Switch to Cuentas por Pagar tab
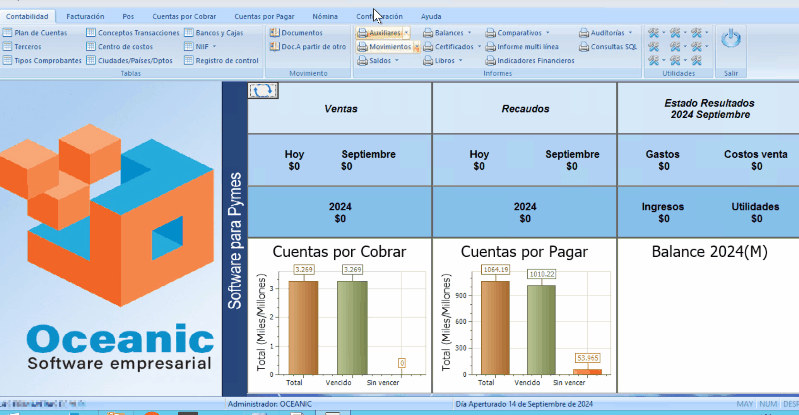Screen dimensions: 799x415 [264, 16]
